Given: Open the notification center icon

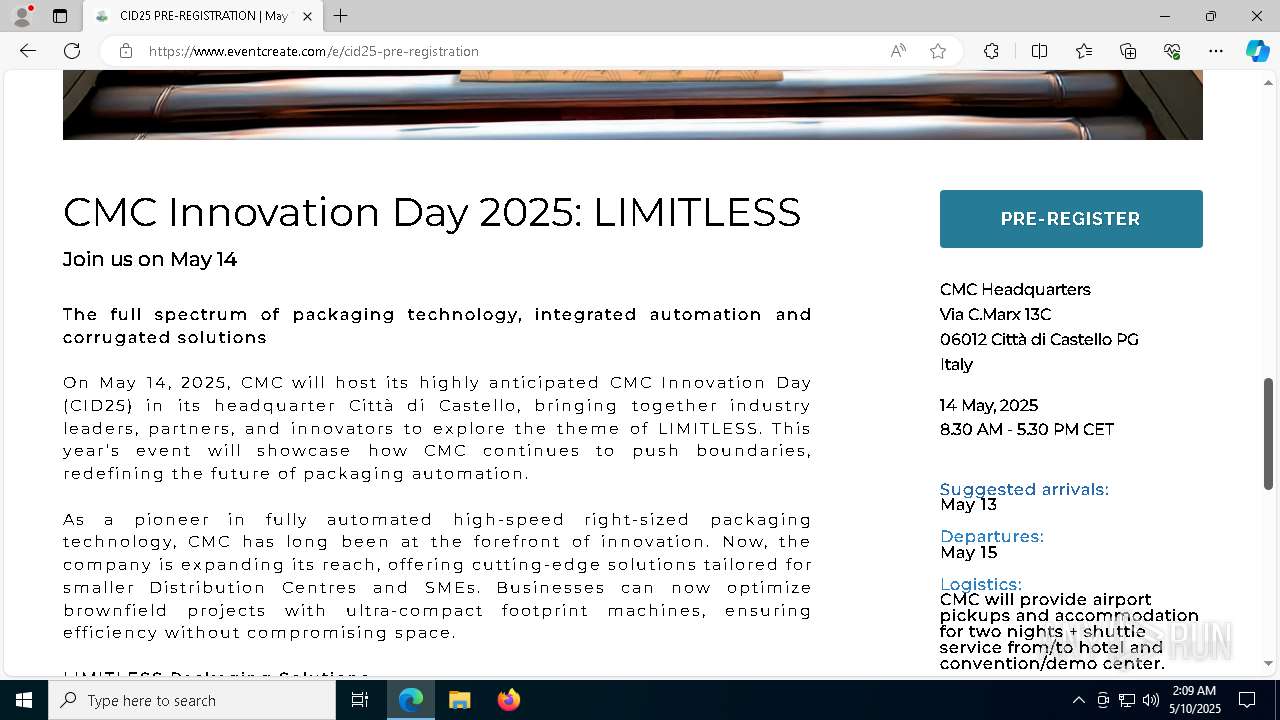Looking at the screenshot, I should point(1247,700).
